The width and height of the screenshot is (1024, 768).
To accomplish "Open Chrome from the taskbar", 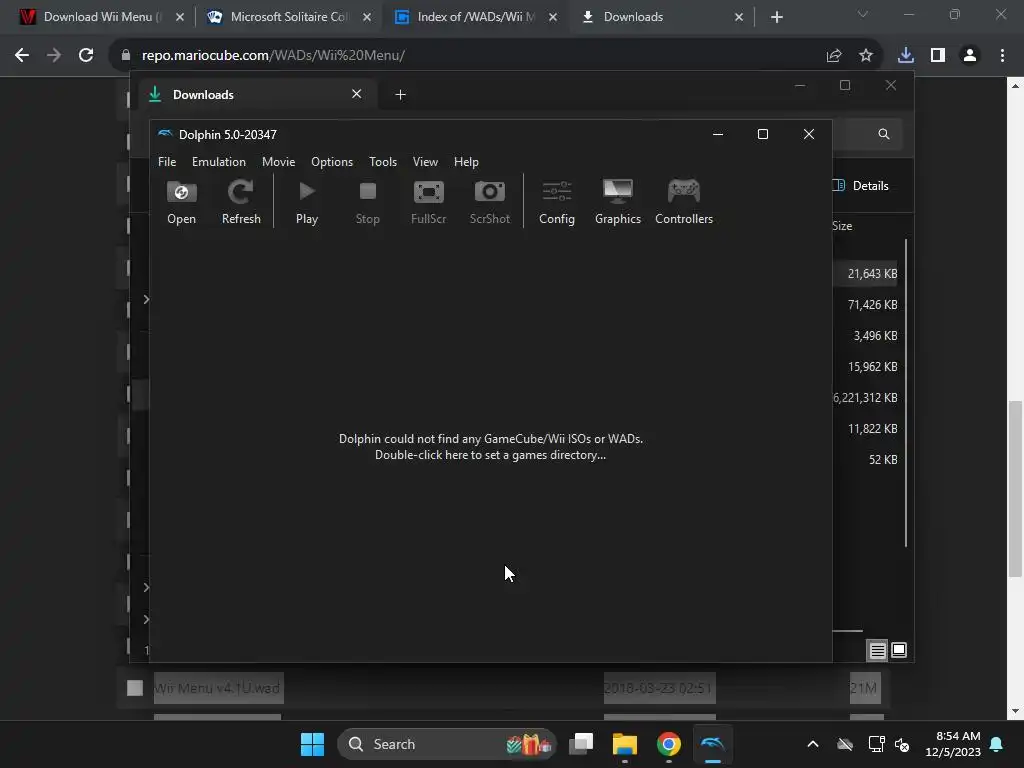I will [669, 744].
